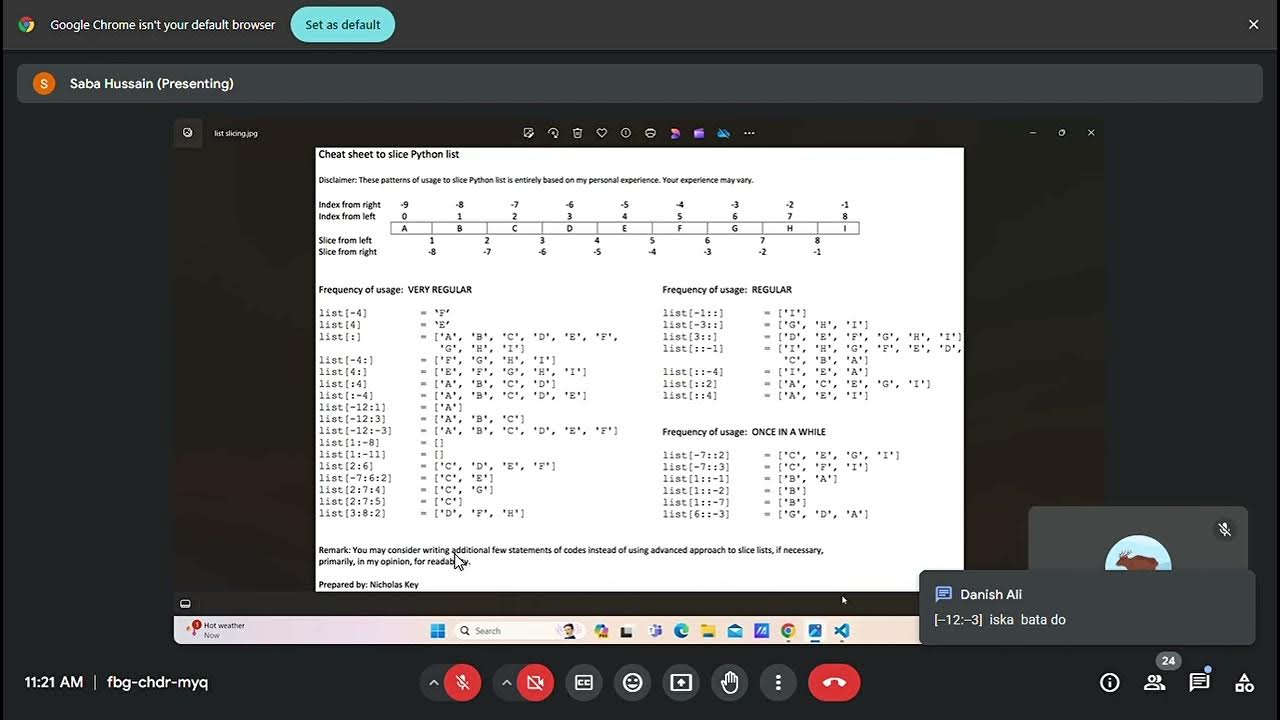Screen dimensions: 1280x720
Task: Open the three-dot more options menu in Meet
Action: click(778, 682)
